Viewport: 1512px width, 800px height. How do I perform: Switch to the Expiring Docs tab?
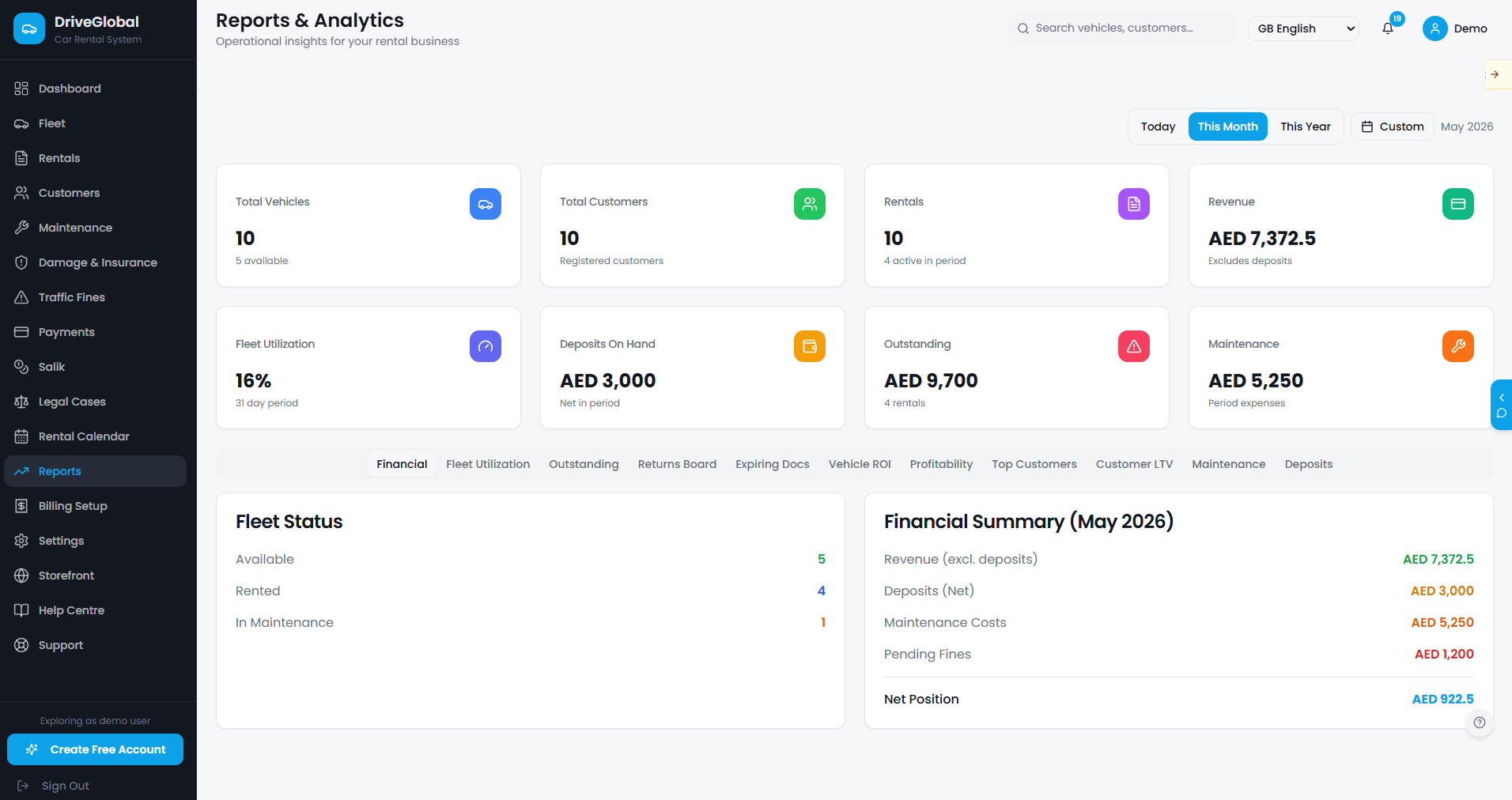[773, 464]
